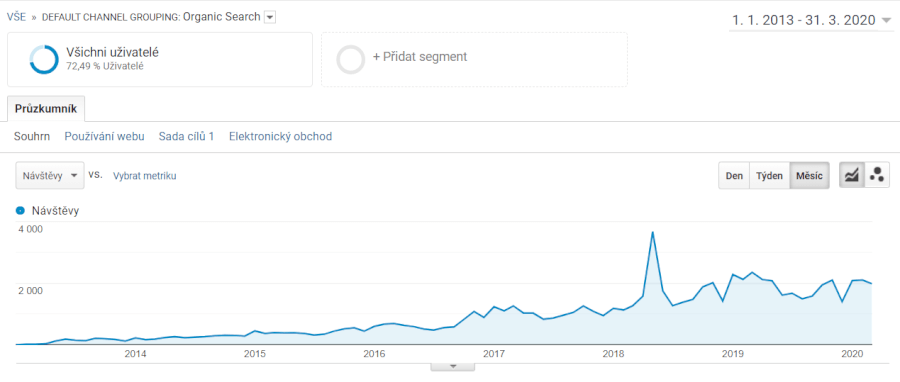Click + Přidat segment
This screenshot has height=382, width=900.
pyautogui.click(x=420, y=57)
